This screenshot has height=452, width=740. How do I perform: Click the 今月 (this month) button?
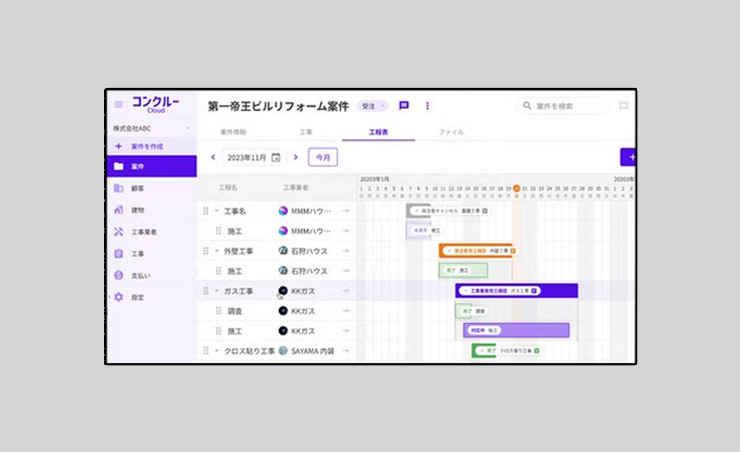pyautogui.click(x=322, y=157)
